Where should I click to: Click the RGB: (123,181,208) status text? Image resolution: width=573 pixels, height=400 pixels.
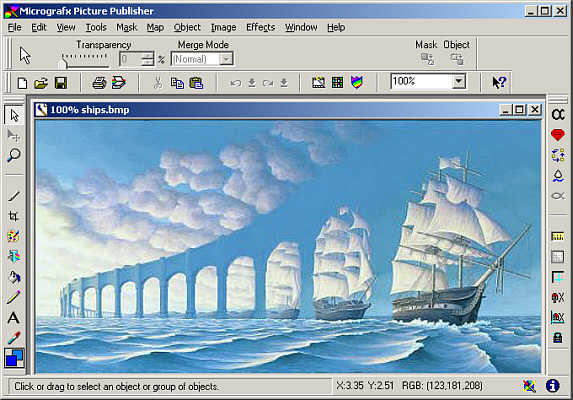[x=442, y=386]
